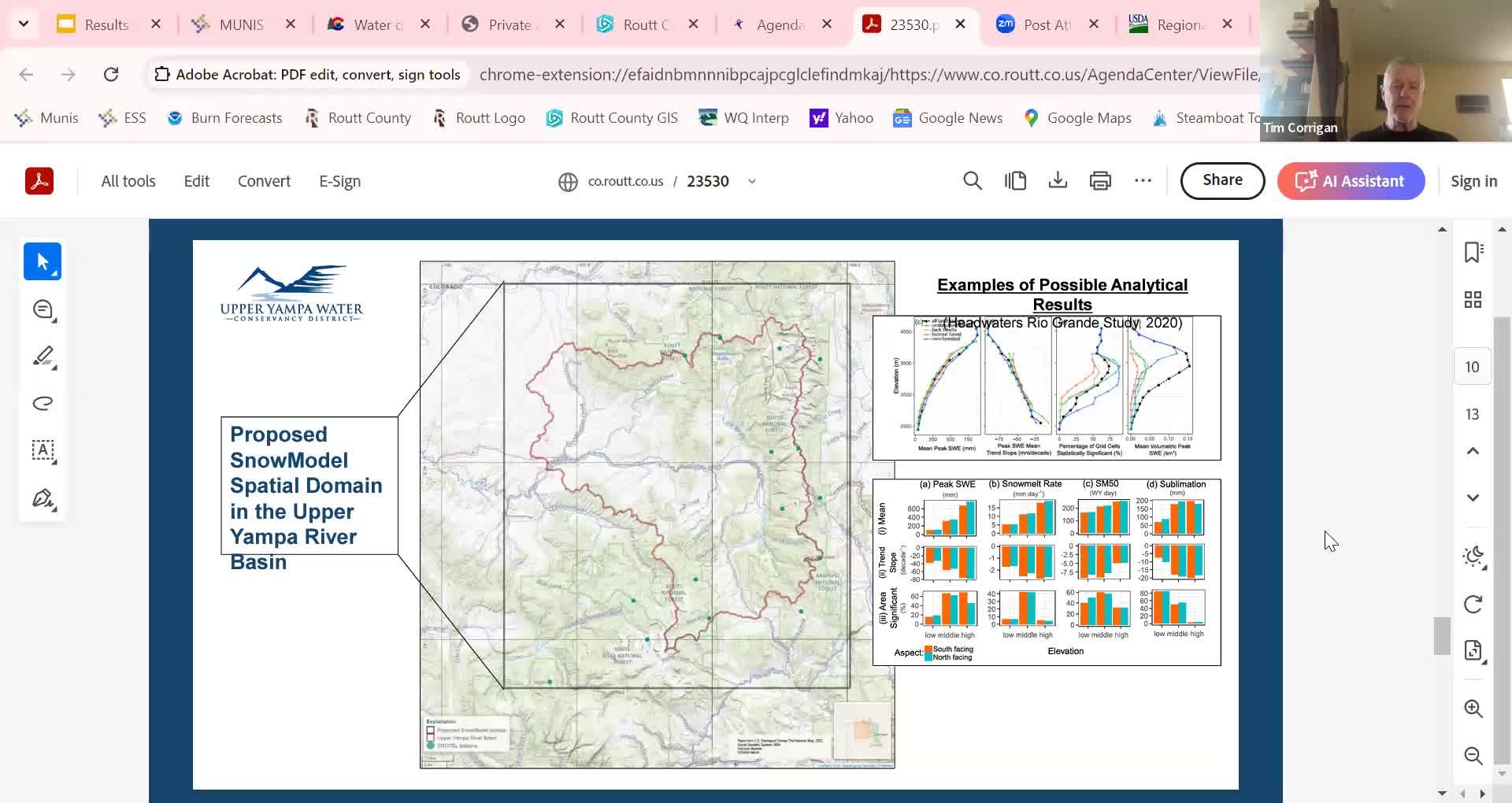Click the print icon

(x=1100, y=181)
